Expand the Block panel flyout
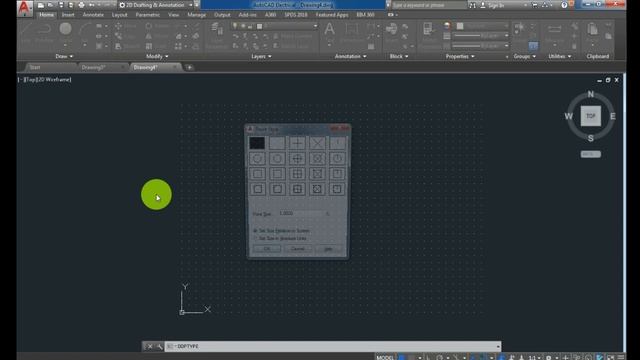 399,56
